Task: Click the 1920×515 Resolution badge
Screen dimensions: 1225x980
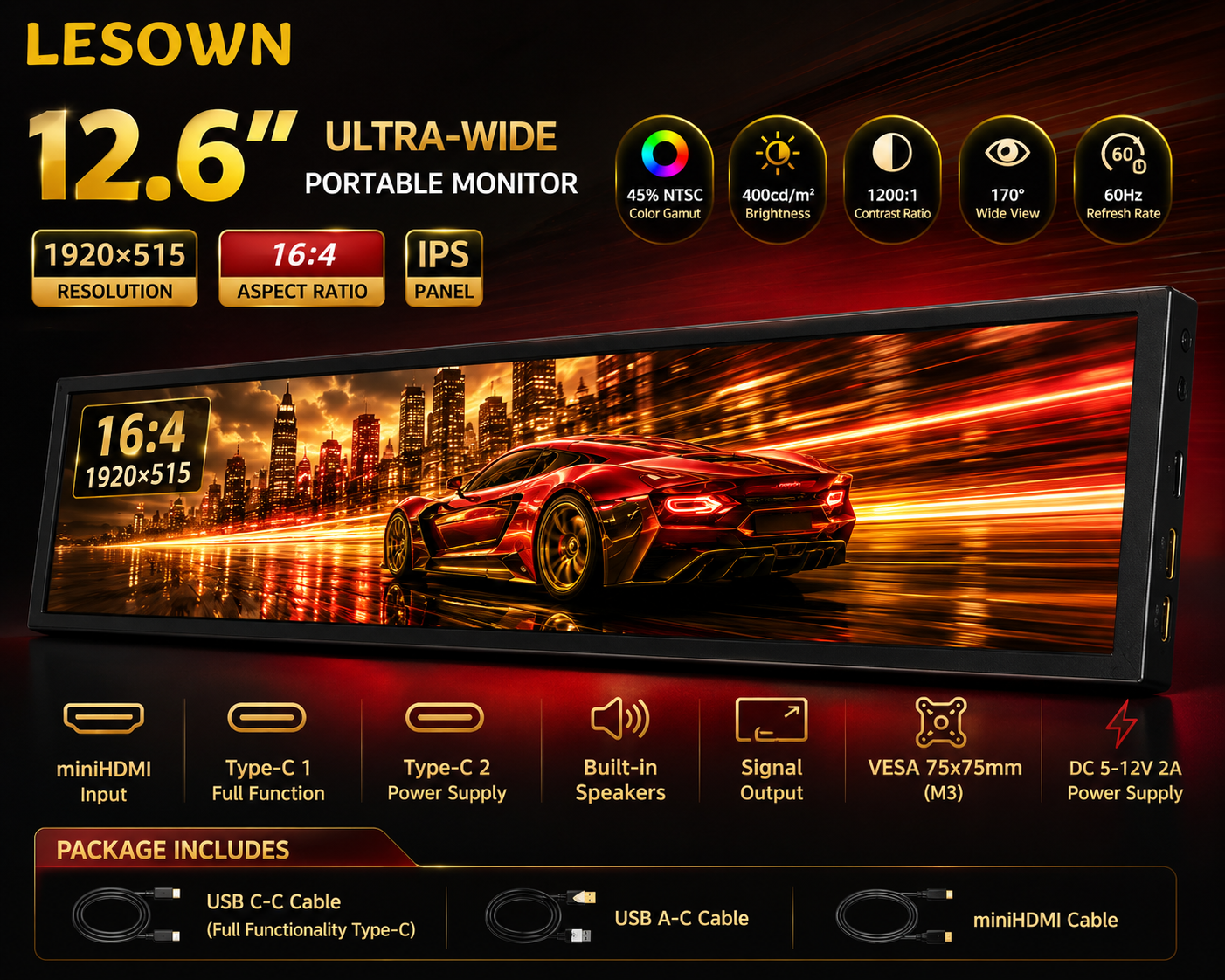Action: point(114,268)
